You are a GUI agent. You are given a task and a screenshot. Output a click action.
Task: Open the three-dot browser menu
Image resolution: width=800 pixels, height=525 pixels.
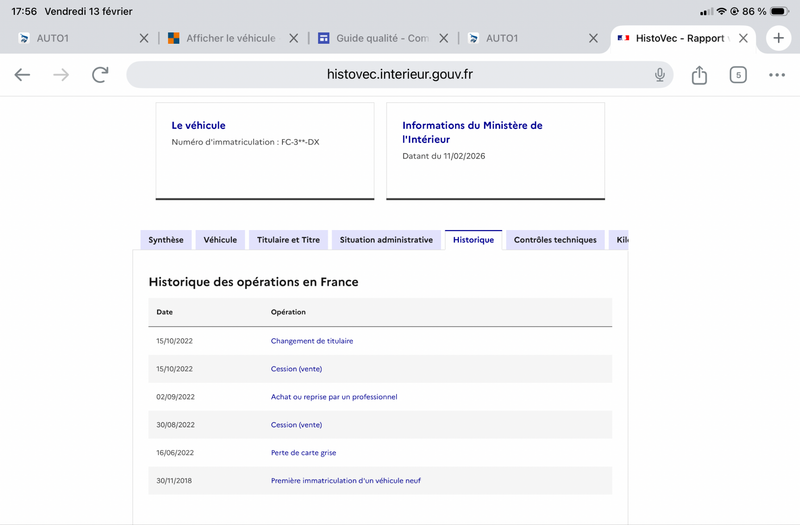[x=777, y=75]
